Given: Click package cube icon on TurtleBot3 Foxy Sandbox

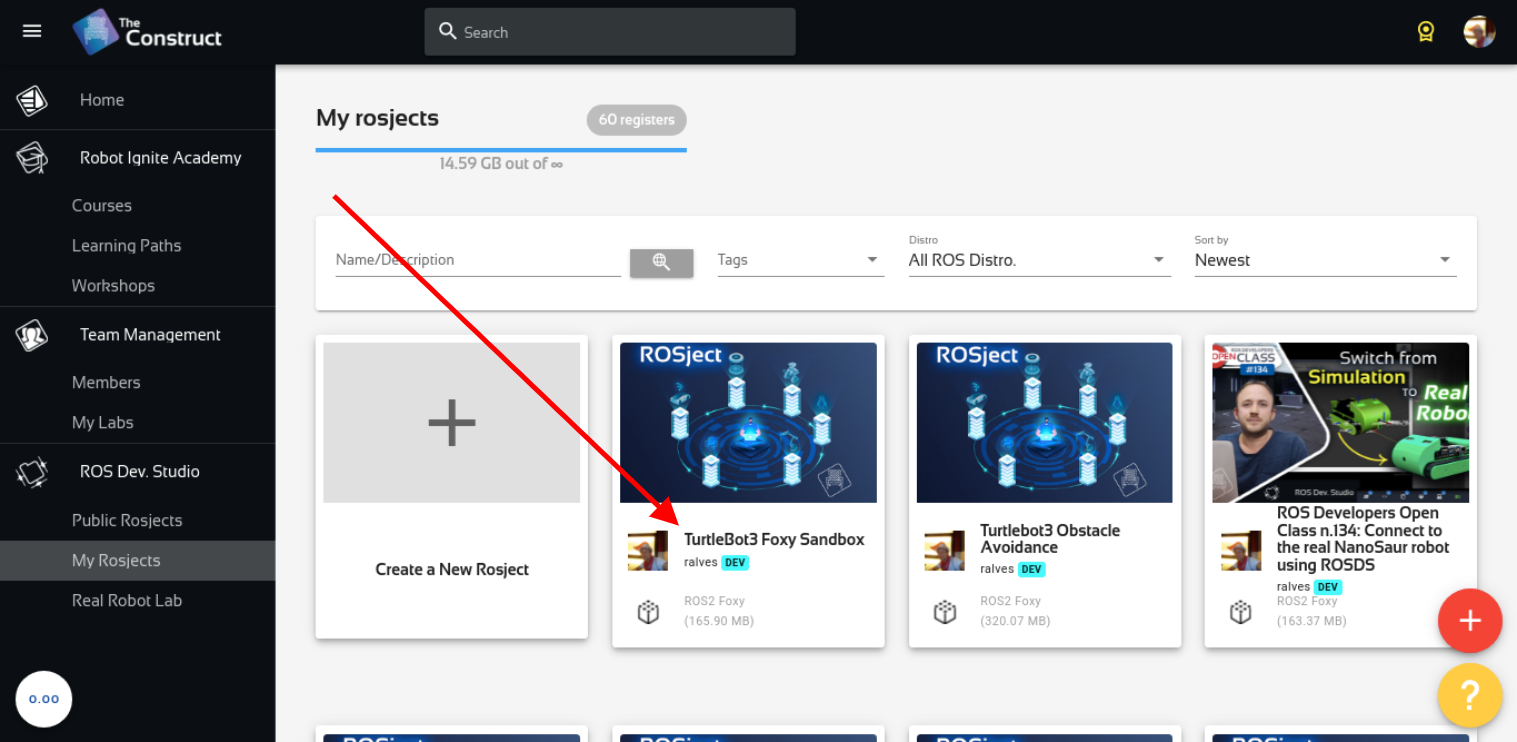Looking at the screenshot, I should (648, 612).
